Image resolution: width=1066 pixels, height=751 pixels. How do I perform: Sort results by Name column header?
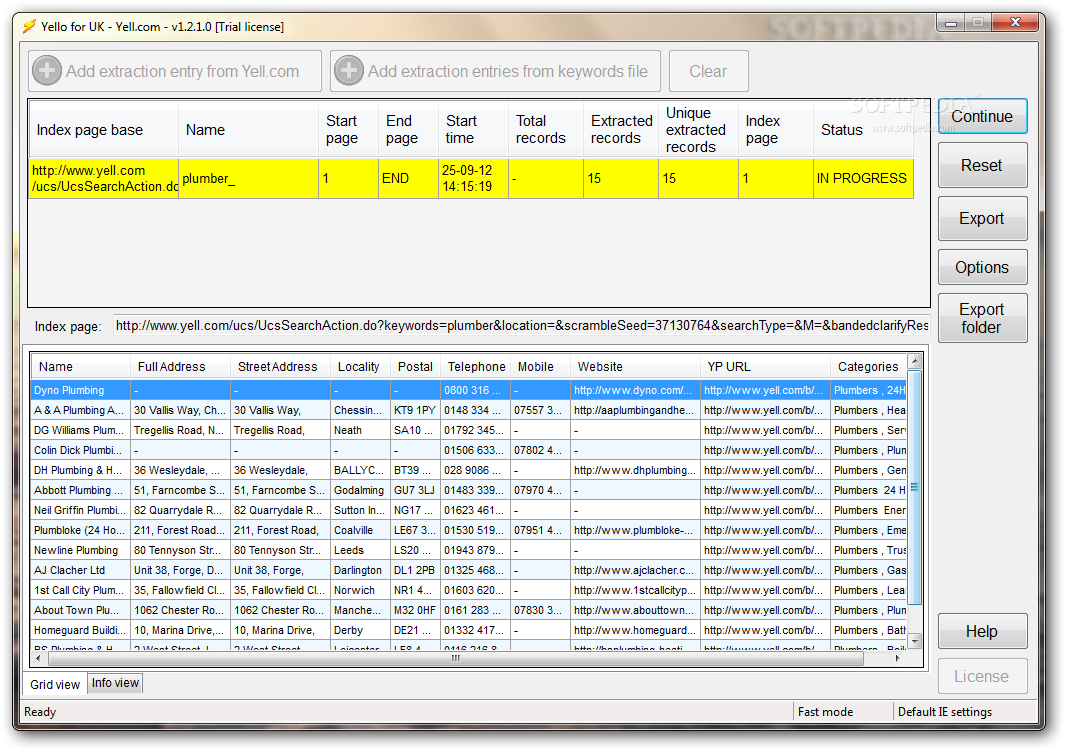pos(80,367)
